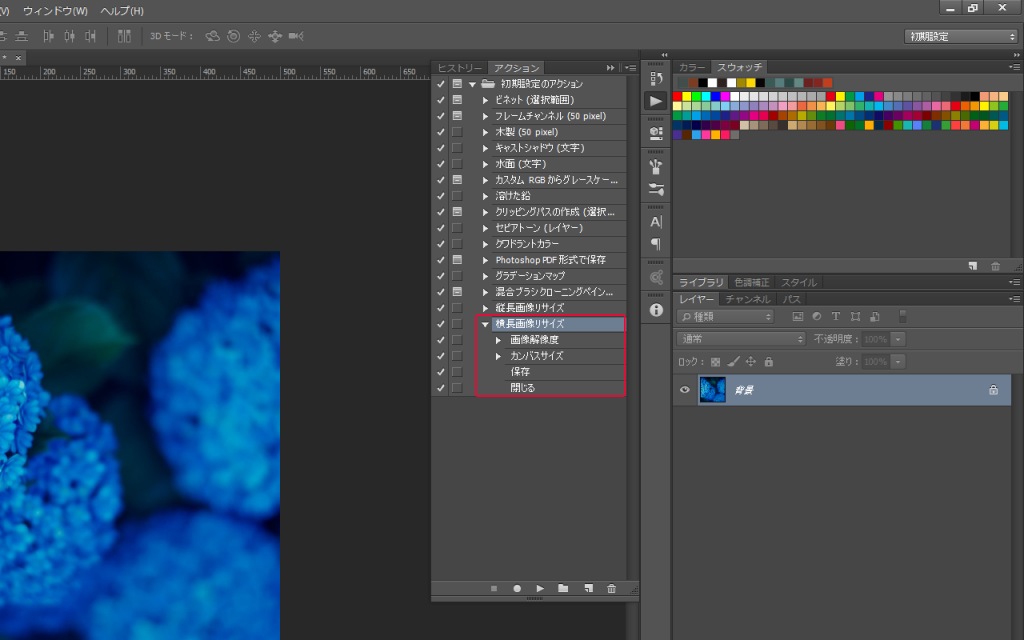Switch to the ヒストリー tab
1024x640 pixels.
[459, 68]
